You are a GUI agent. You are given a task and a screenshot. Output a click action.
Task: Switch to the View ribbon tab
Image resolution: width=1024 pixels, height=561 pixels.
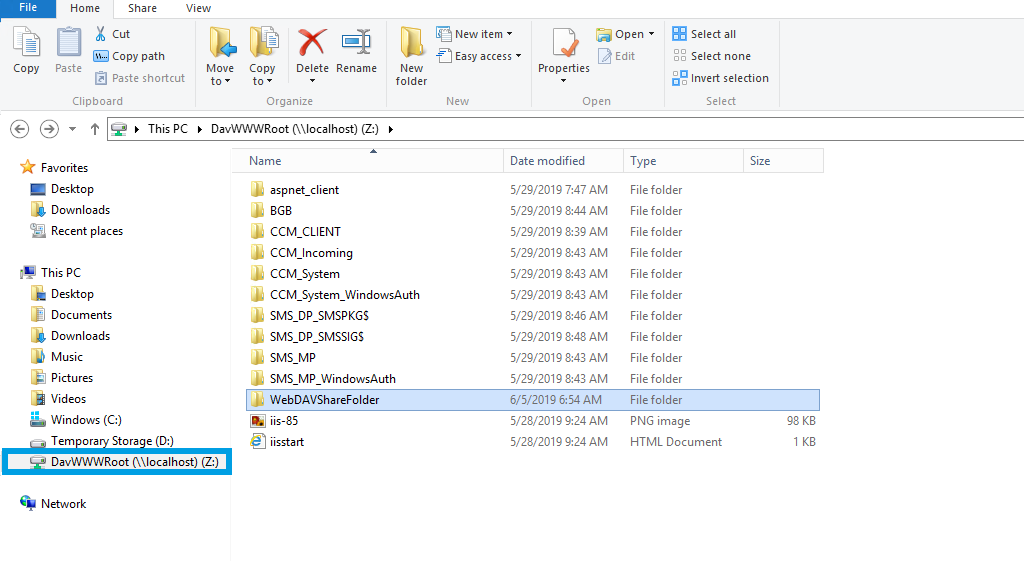point(198,8)
